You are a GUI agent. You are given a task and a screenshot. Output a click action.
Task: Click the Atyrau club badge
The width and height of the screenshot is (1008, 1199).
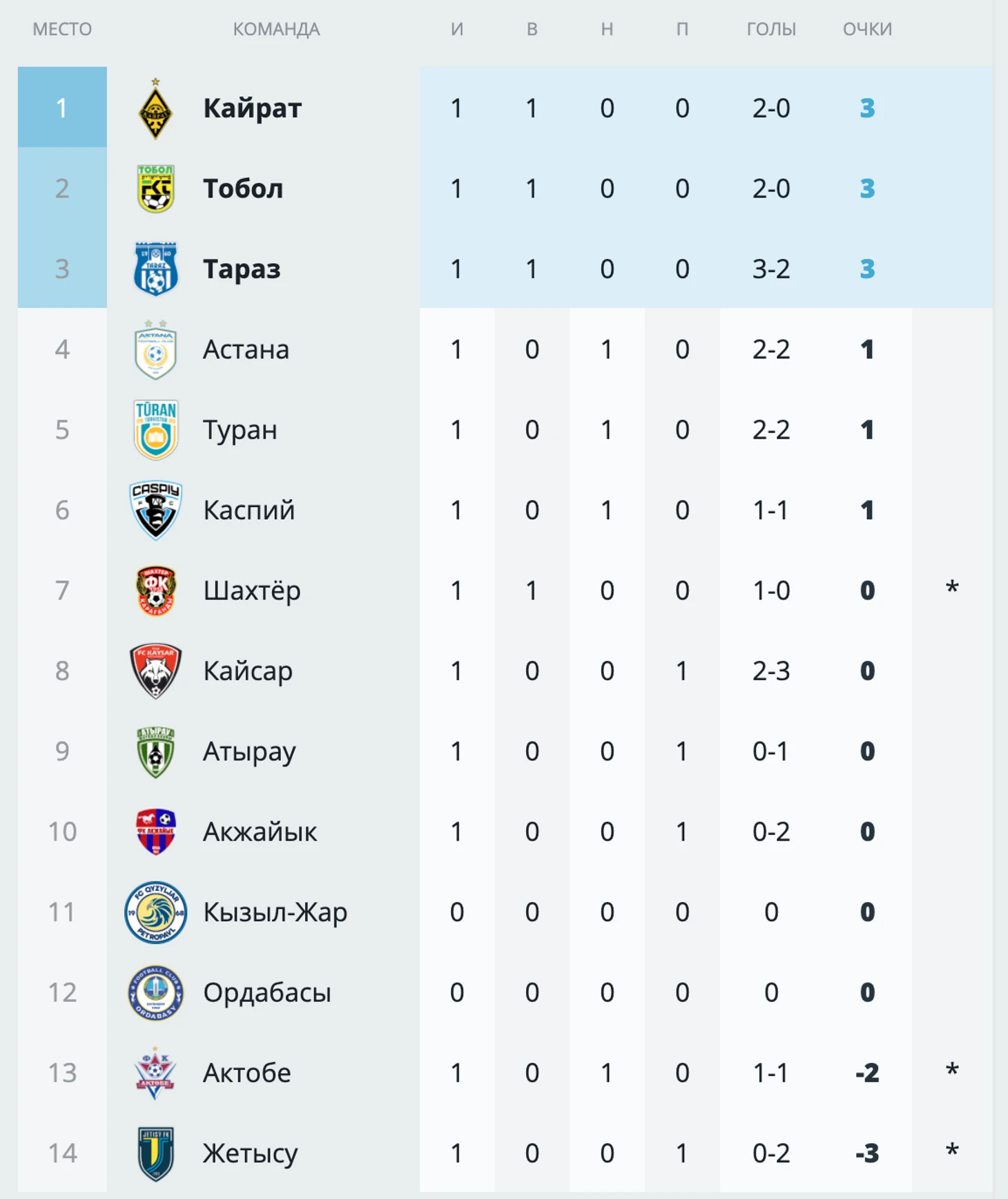155,751
